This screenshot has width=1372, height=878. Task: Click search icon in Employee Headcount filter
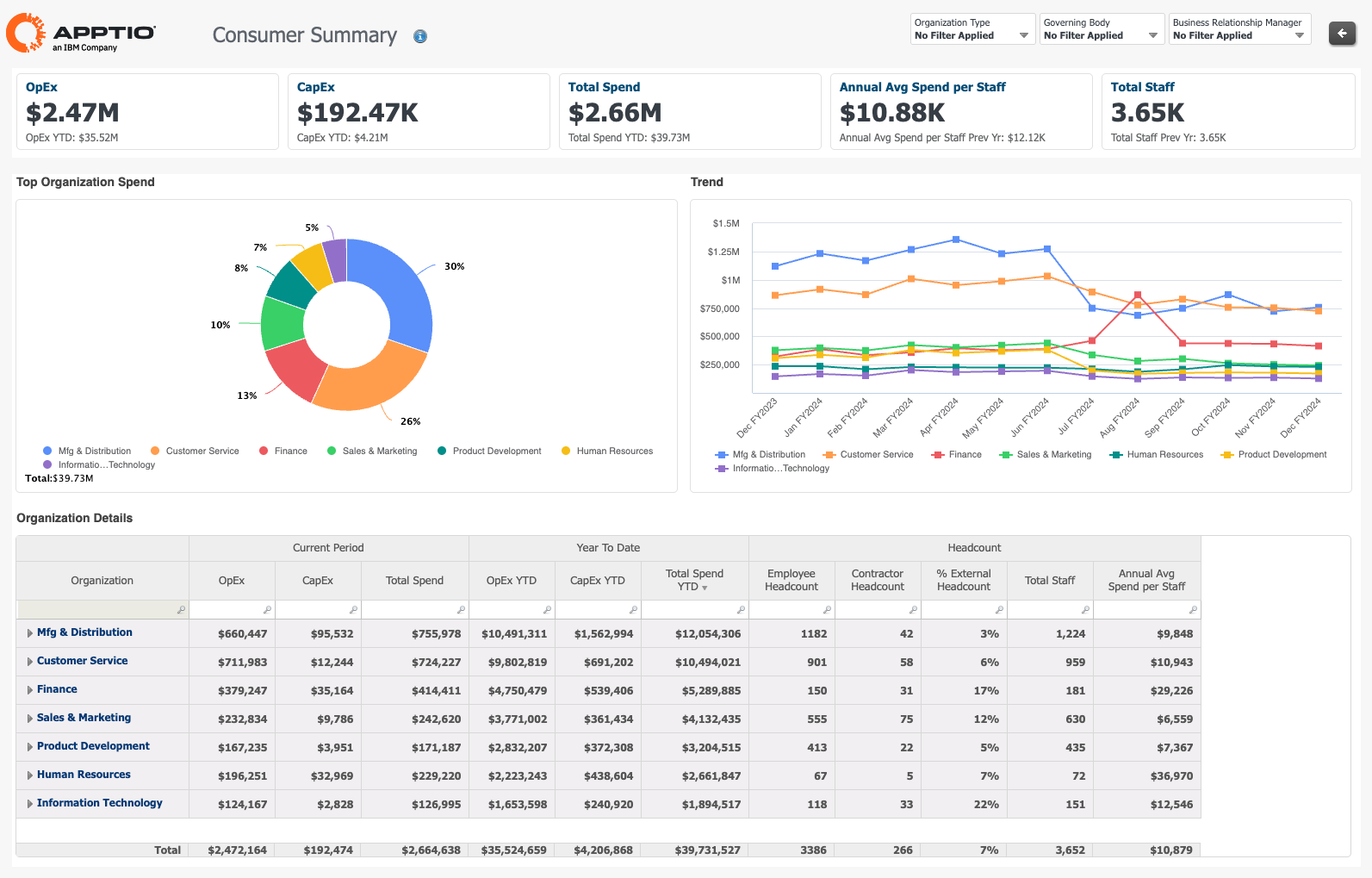(x=827, y=610)
